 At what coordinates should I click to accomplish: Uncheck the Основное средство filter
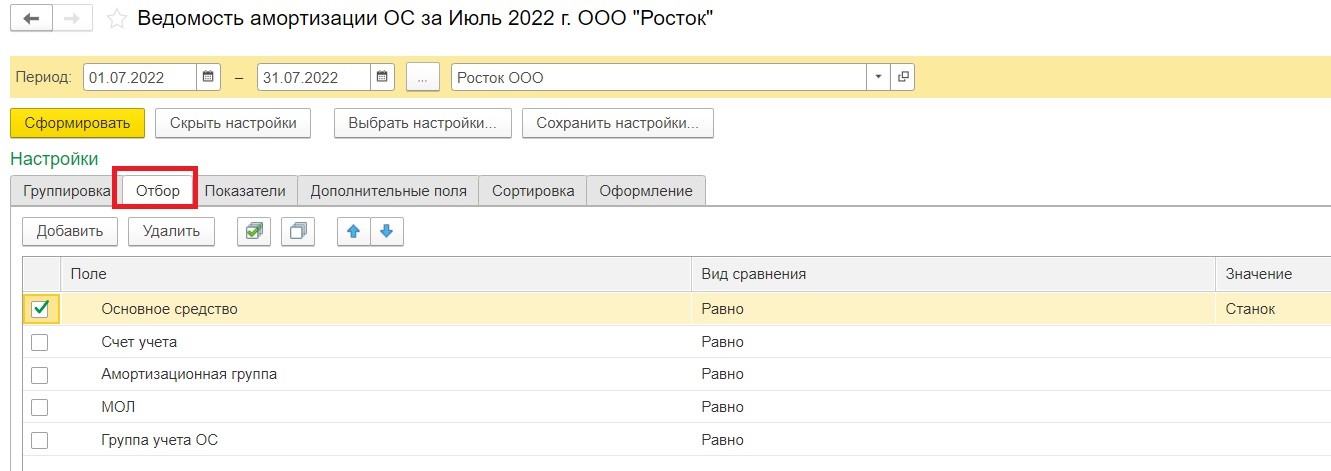click(x=40, y=309)
